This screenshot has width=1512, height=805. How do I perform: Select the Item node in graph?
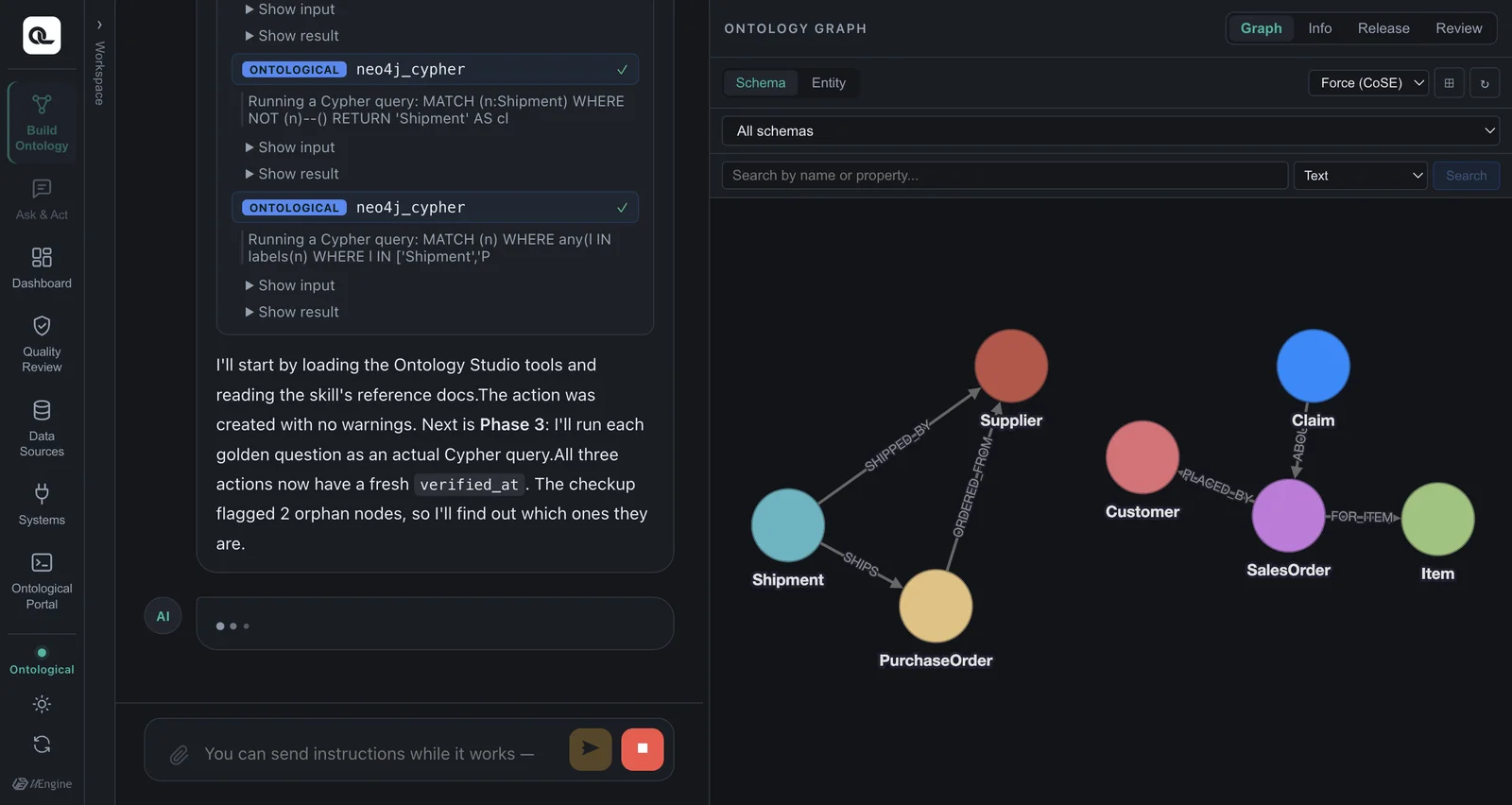click(x=1438, y=520)
